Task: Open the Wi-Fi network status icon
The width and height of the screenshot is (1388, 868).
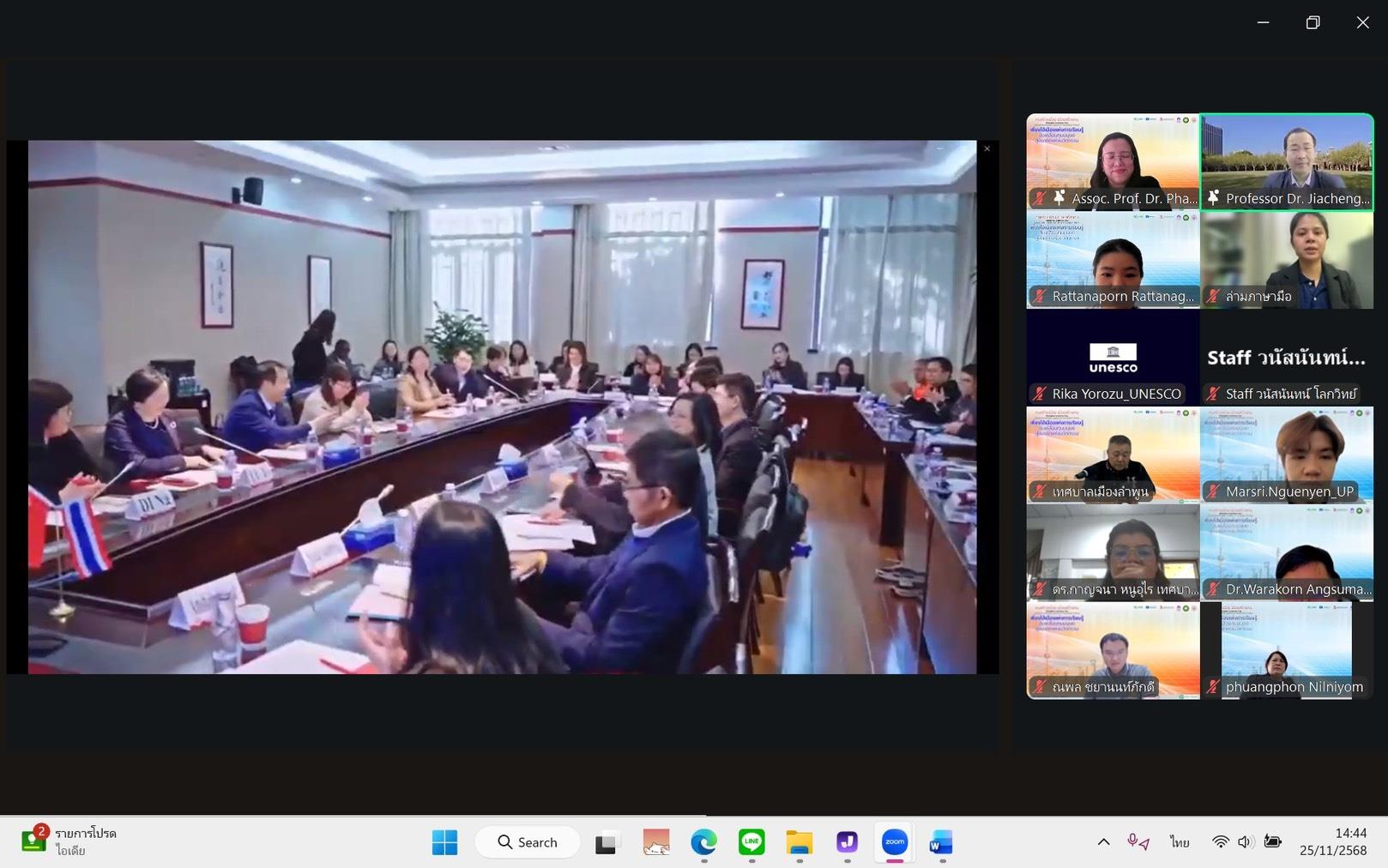Action: pyautogui.click(x=1220, y=842)
